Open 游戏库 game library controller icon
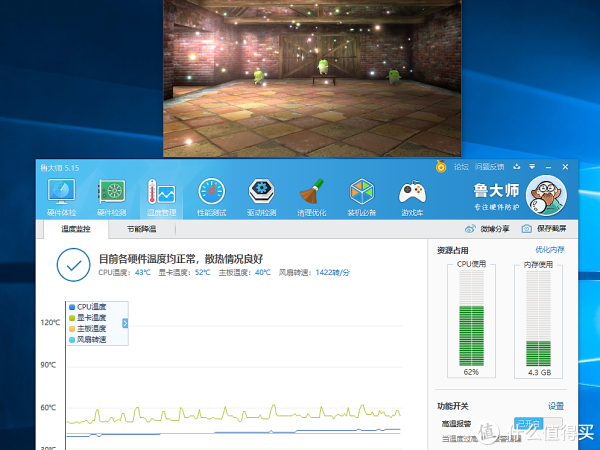Screen dimensions: 600x450 [412, 197]
